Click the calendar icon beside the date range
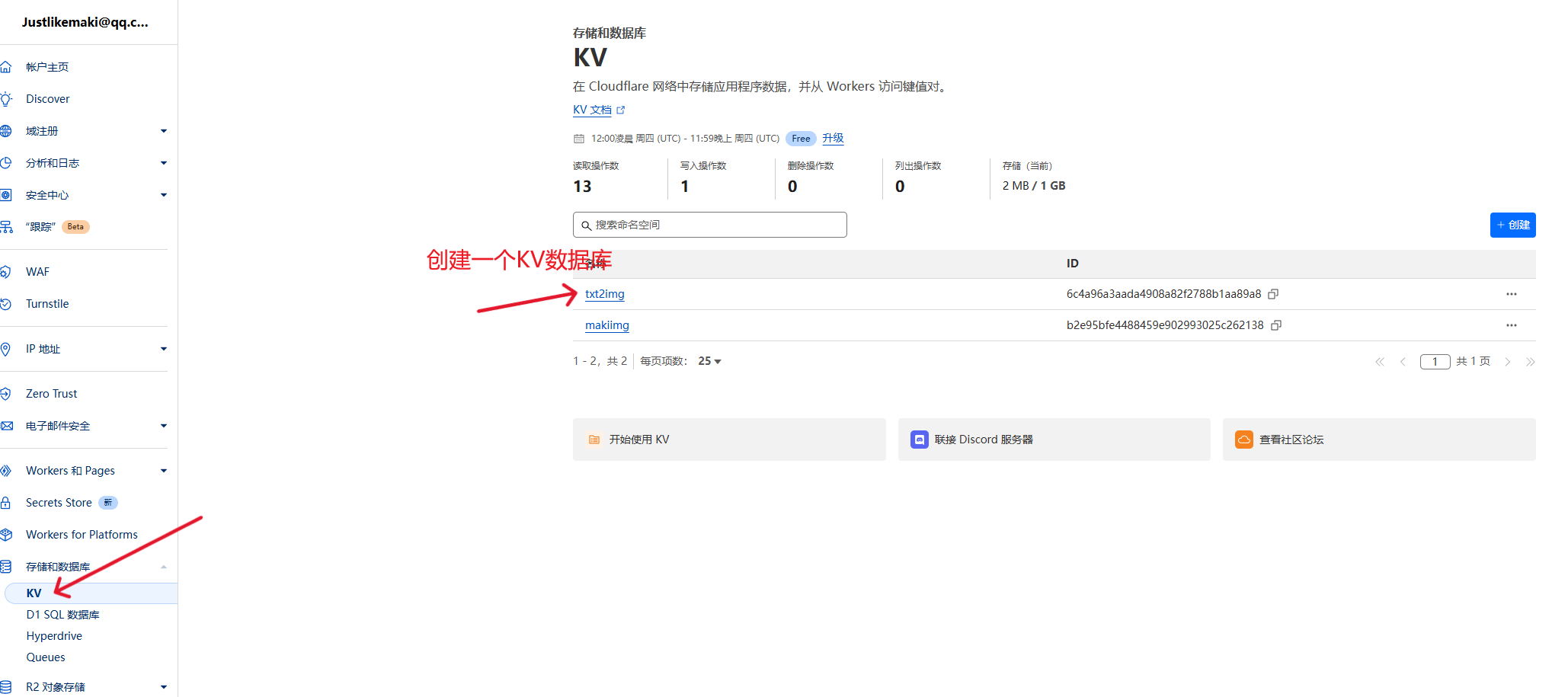 (579, 139)
